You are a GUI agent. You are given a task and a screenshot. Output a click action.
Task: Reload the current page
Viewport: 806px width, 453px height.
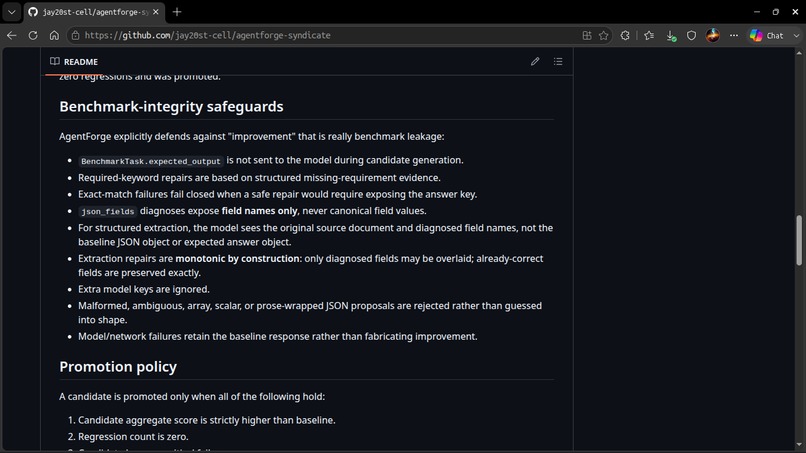(x=33, y=35)
